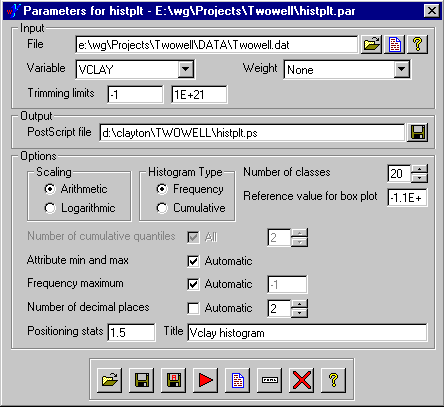Choose PostScript output file via disk icon
The height and width of the screenshot is (407, 444).
coord(418,133)
